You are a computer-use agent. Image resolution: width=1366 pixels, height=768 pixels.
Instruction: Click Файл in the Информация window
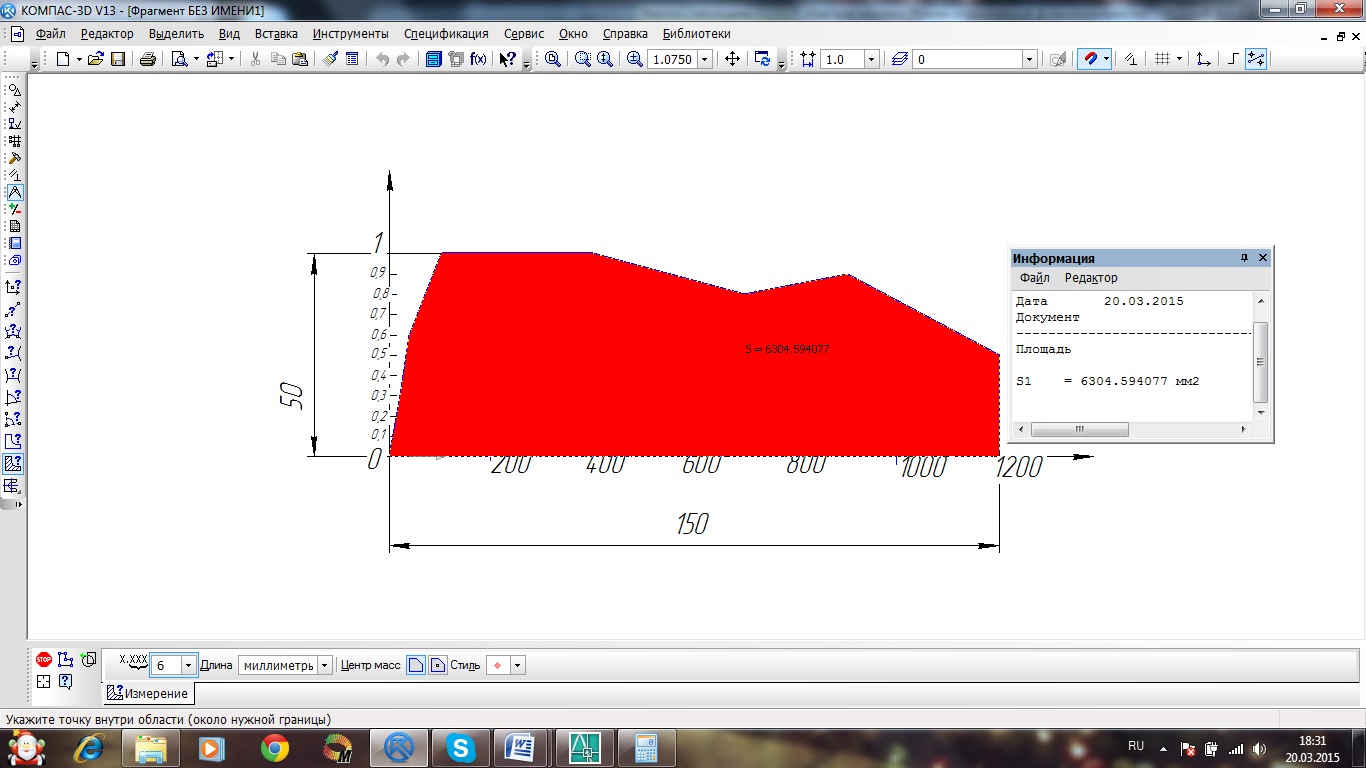[1034, 278]
